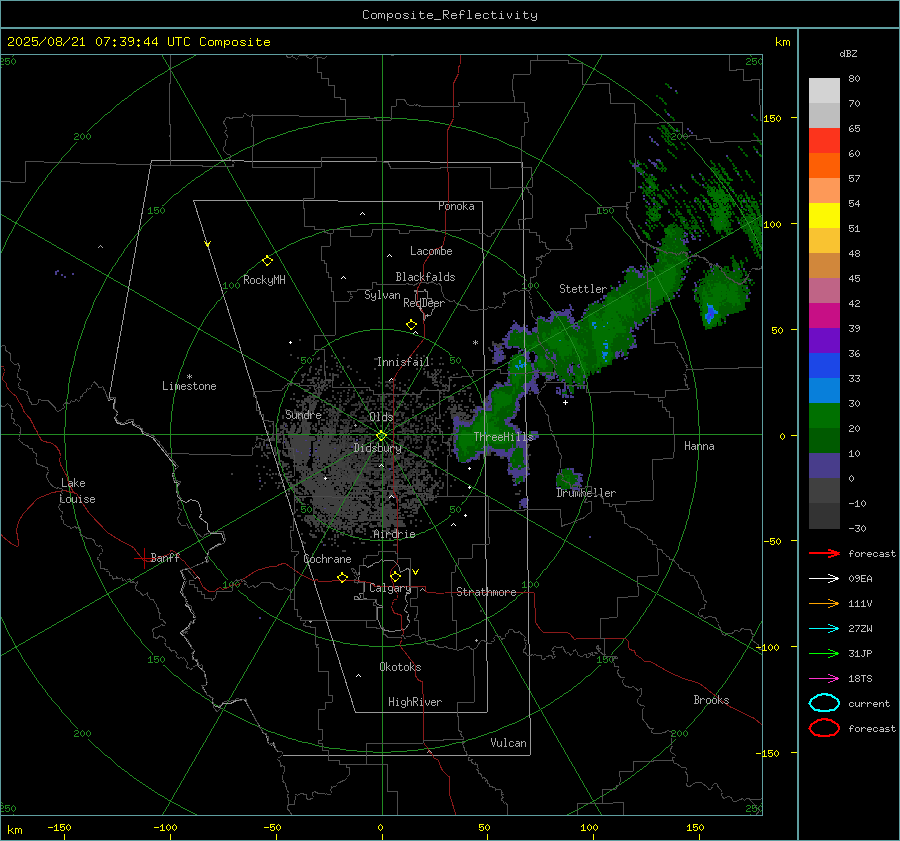Pick the pink 42-45 dBZ swatch

coord(824,291)
